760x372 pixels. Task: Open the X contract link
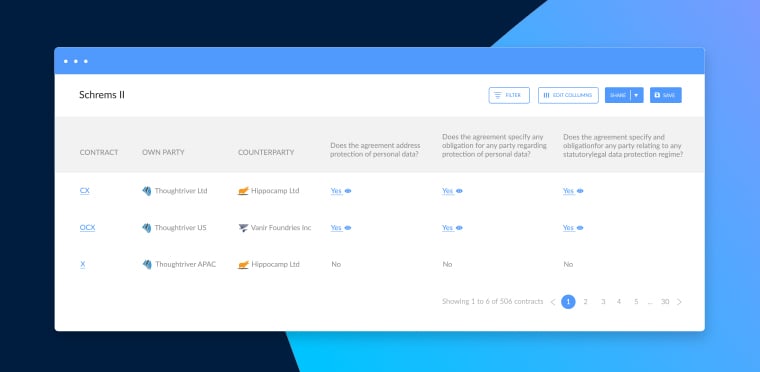(x=82, y=264)
